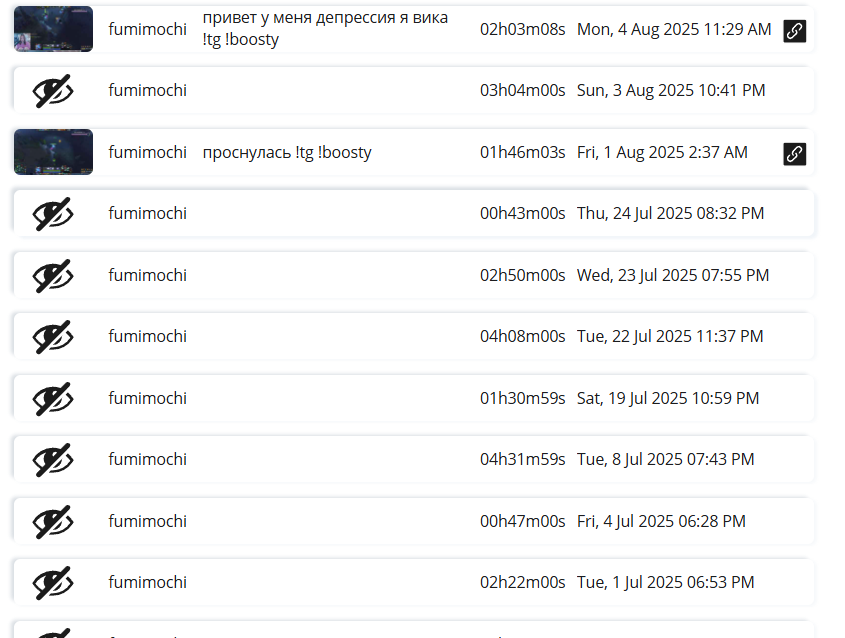Click crossed-eye icon on 1 Jul 2025 row
The height and width of the screenshot is (638, 845).
tap(53, 582)
